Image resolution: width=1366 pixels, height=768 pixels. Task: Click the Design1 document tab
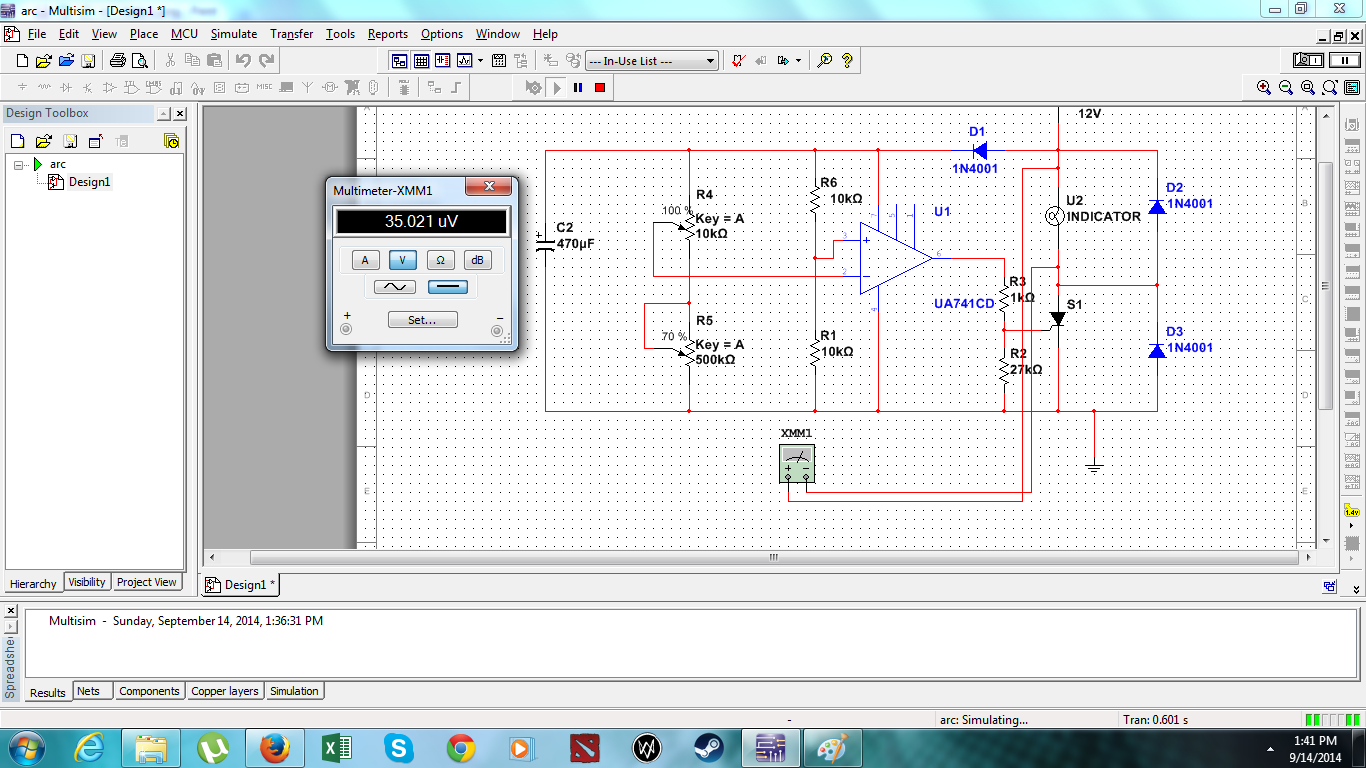(x=241, y=585)
